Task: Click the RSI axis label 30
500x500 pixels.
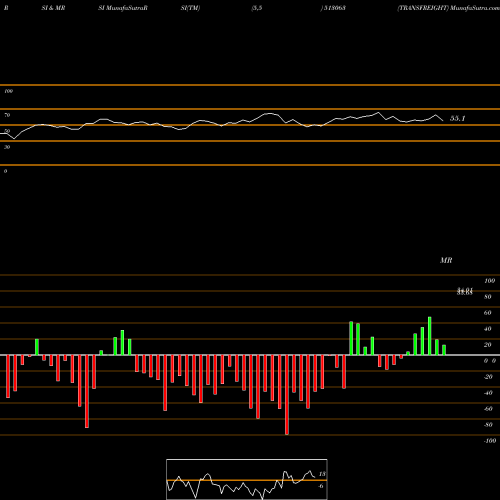Action: coord(7,147)
